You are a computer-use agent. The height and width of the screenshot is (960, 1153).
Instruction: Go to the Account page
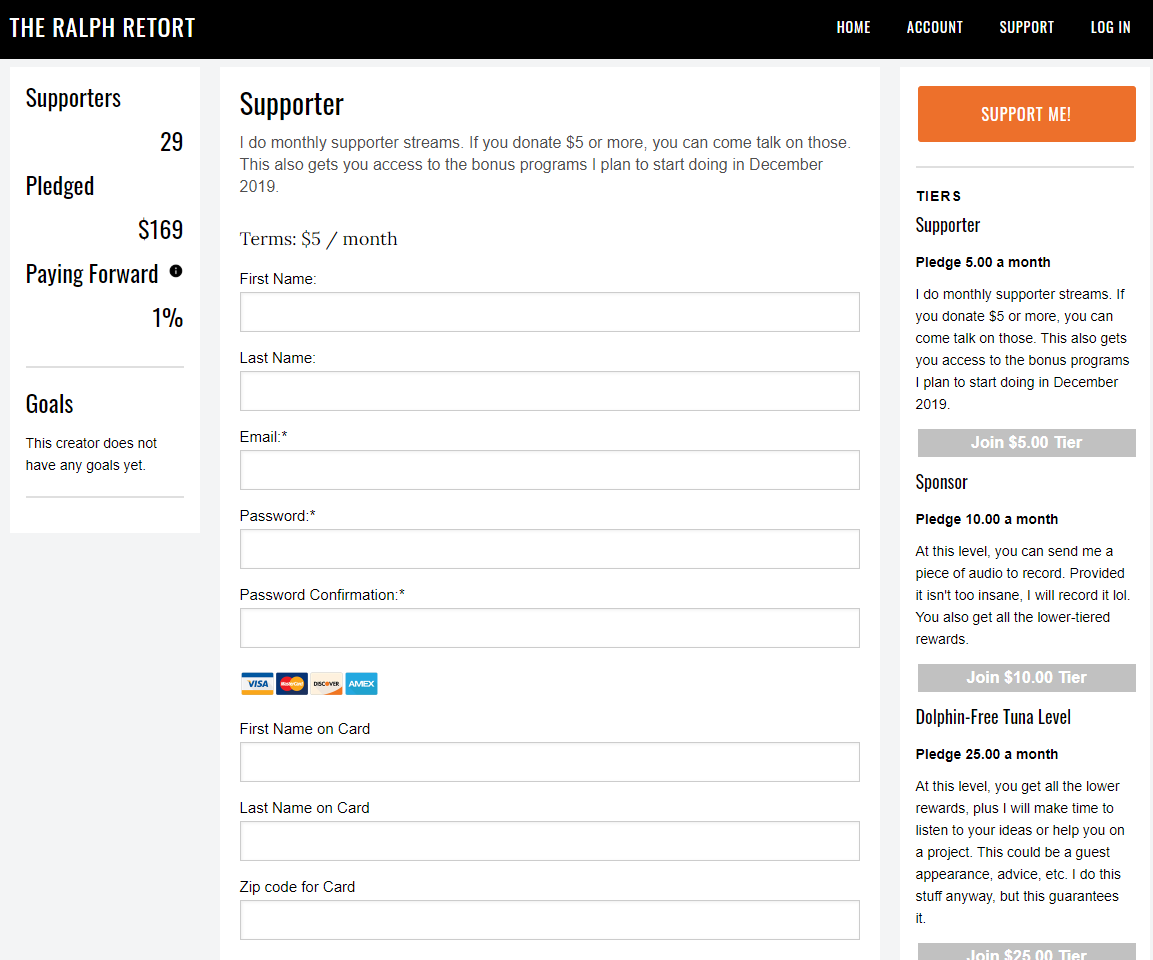[x=935, y=27]
